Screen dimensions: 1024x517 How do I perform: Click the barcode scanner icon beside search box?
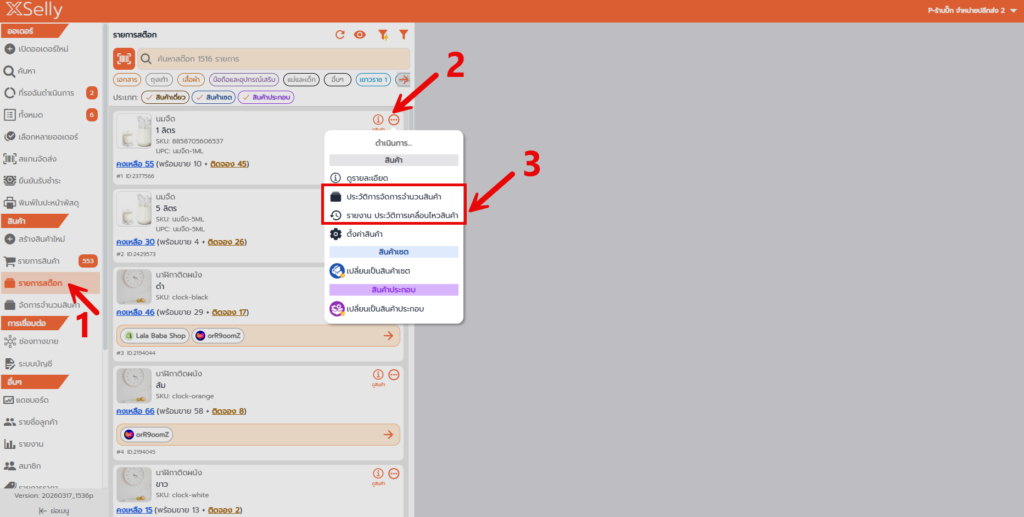click(124, 59)
